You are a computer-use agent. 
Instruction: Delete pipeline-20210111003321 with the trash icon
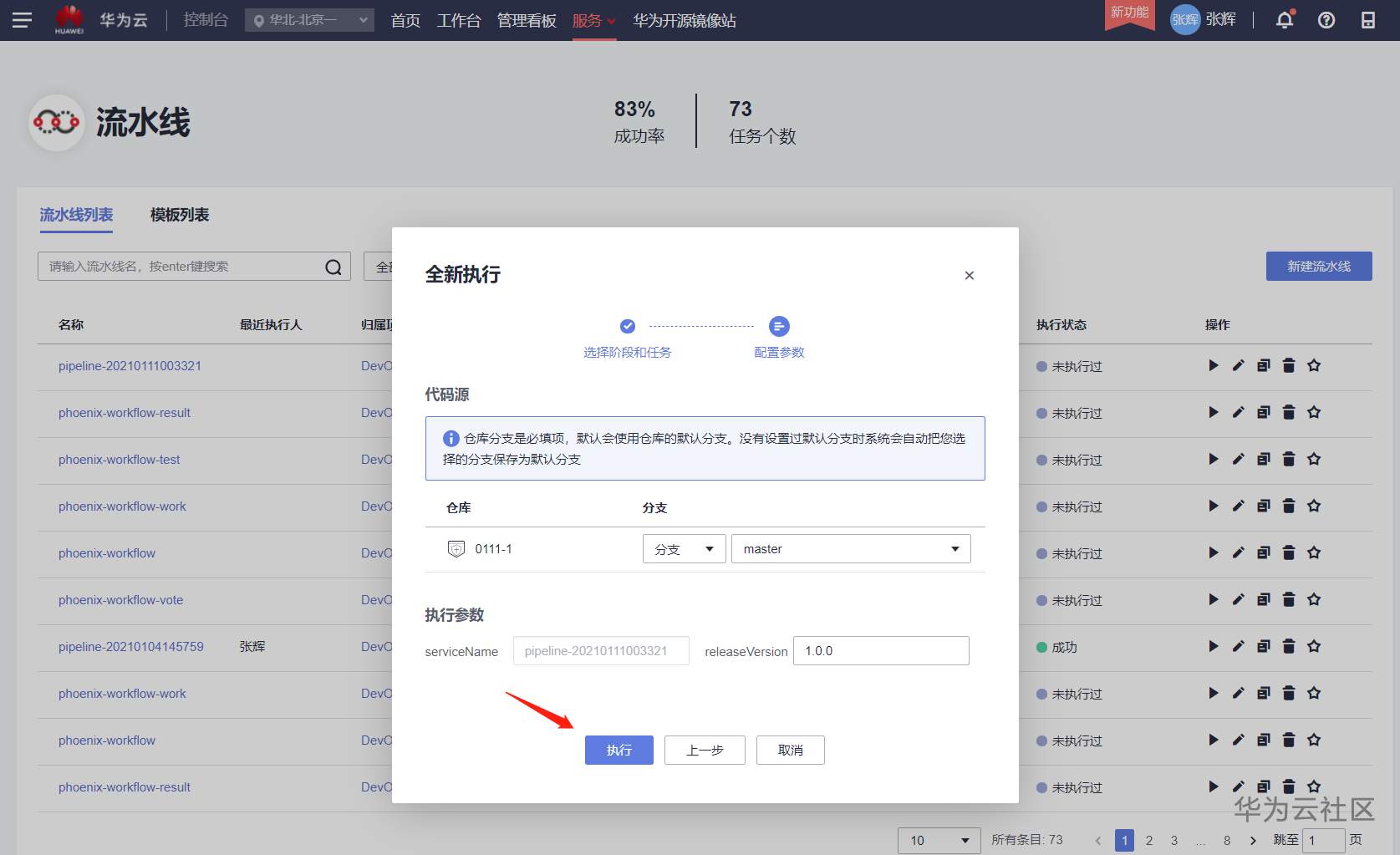coord(1289,365)
